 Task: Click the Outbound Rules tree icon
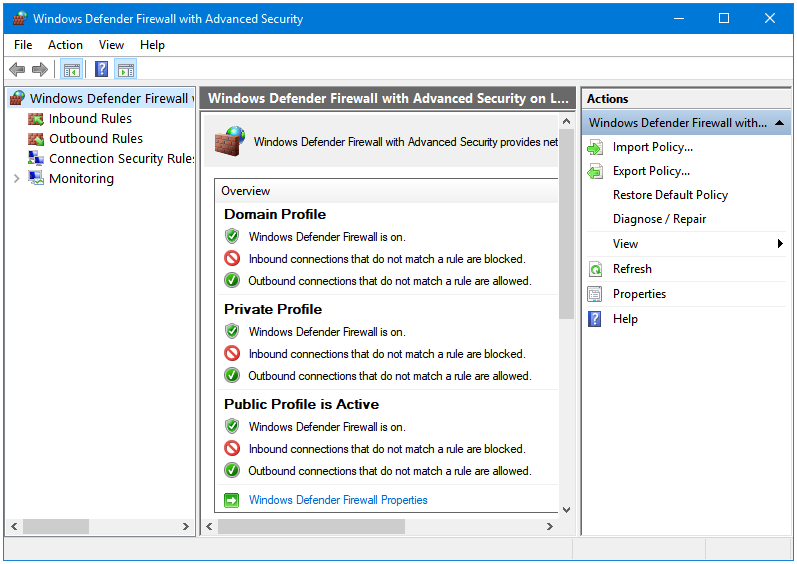(36, 139)
